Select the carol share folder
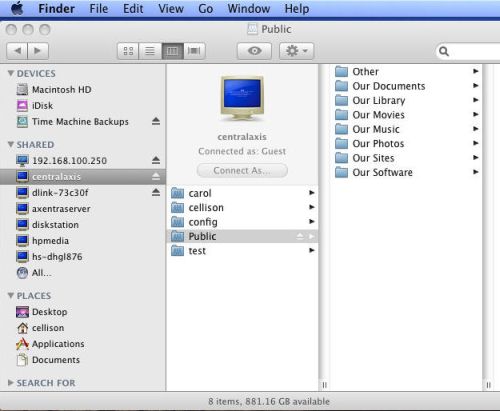 (242, 193)
